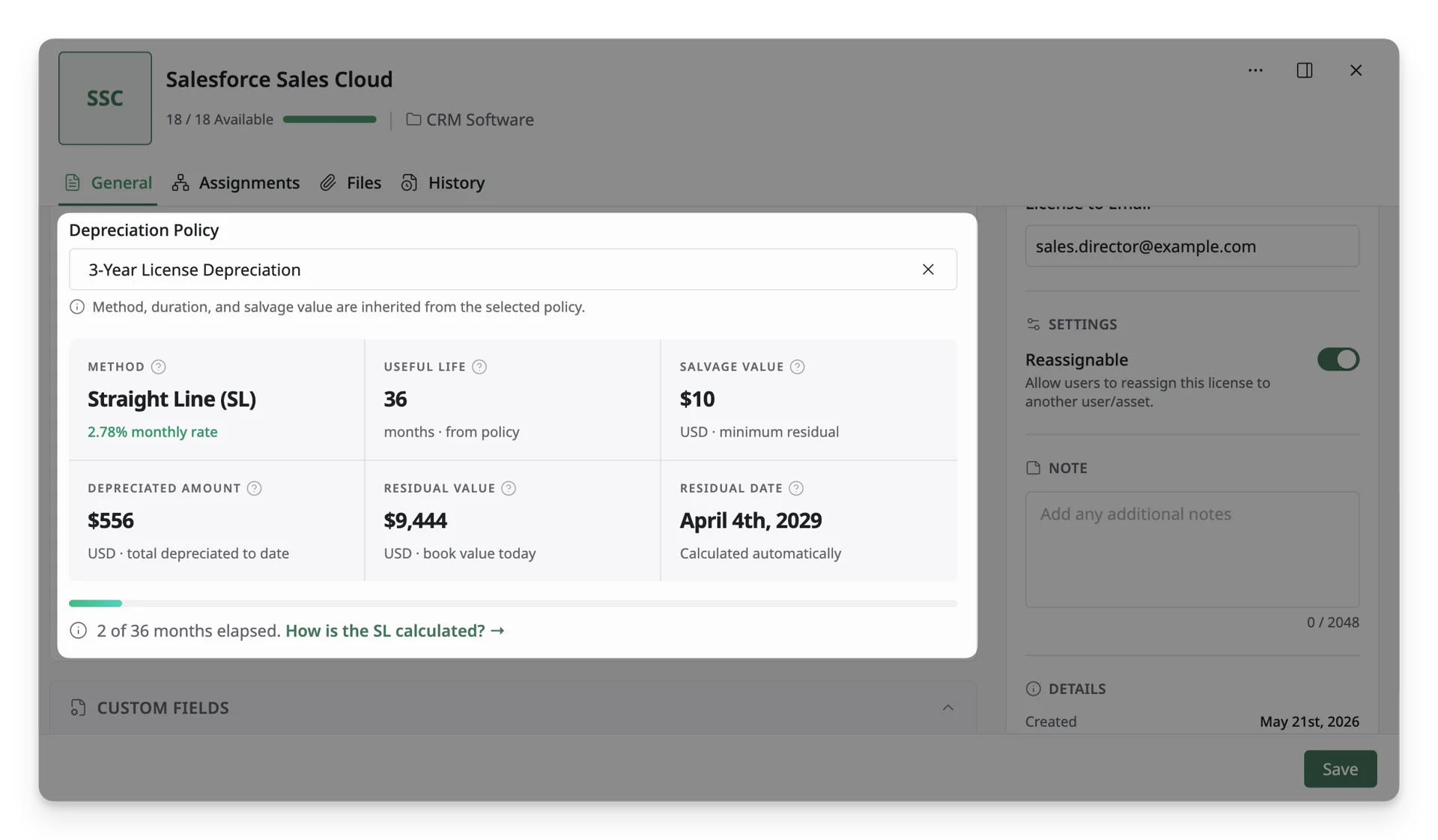This screenshot has width=1438, height=840.
Task: Click the Method help question mark icon
Action: click(x=158, y=367)
